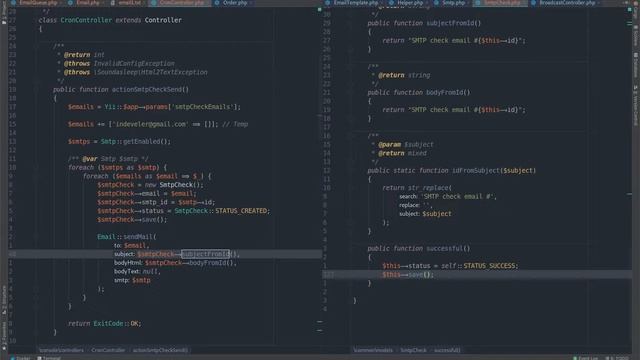640x360 pixels.
Task: Click the green inspection indicator in right editor
Action: [629, 9]
